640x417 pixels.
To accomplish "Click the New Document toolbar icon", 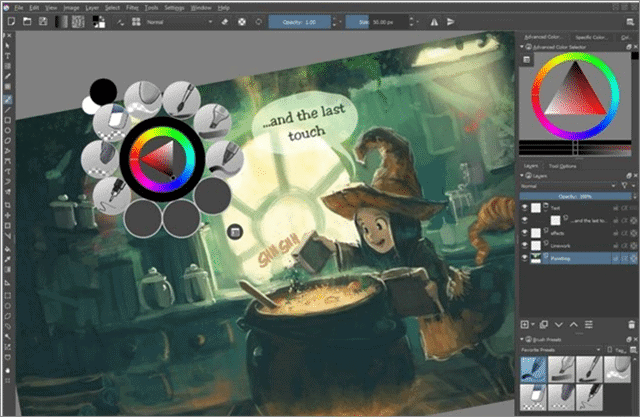I will 11,21.
